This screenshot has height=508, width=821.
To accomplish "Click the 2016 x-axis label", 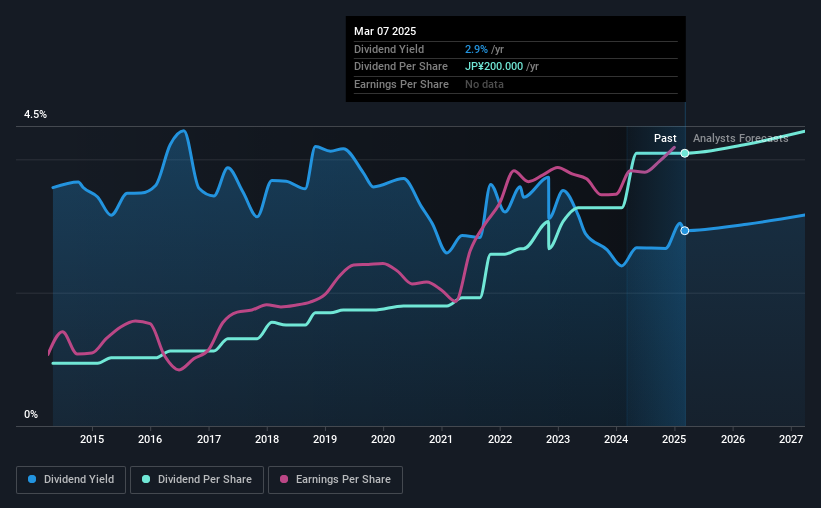I will [150, 439].
